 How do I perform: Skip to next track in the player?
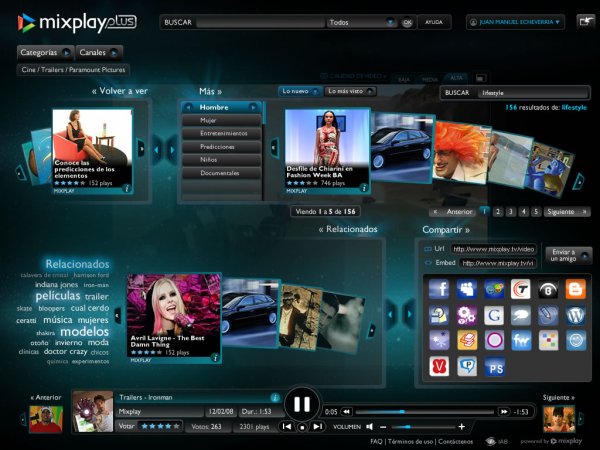point(318,426)
